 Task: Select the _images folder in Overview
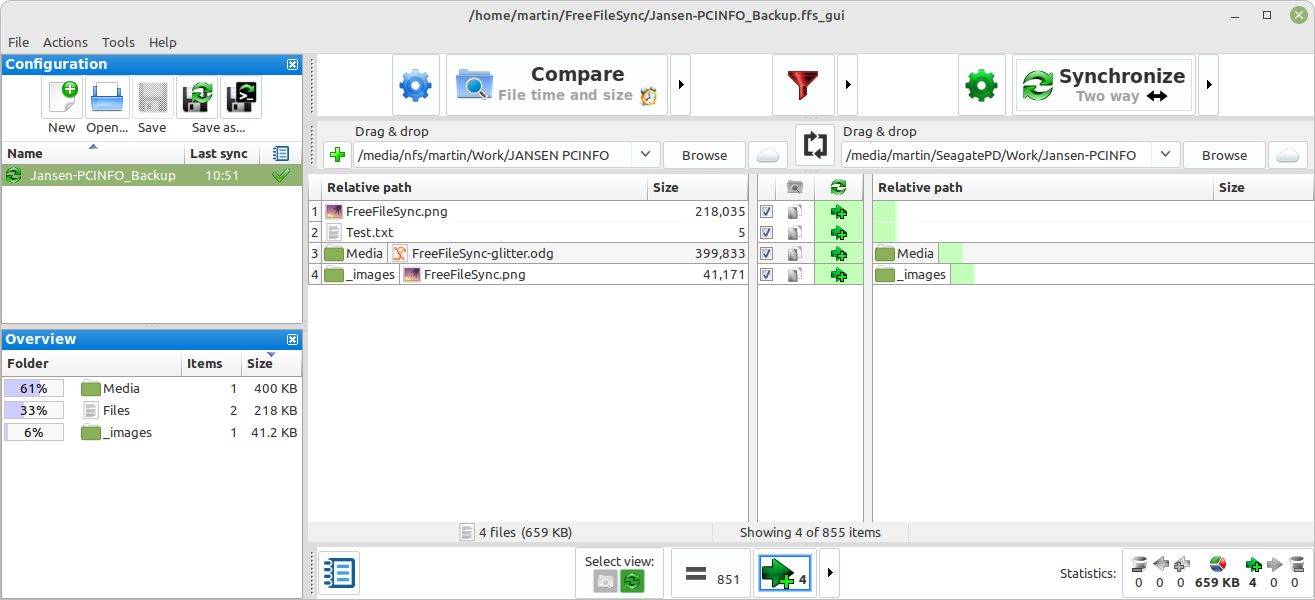pyautogui.click(x=151, y=432)
